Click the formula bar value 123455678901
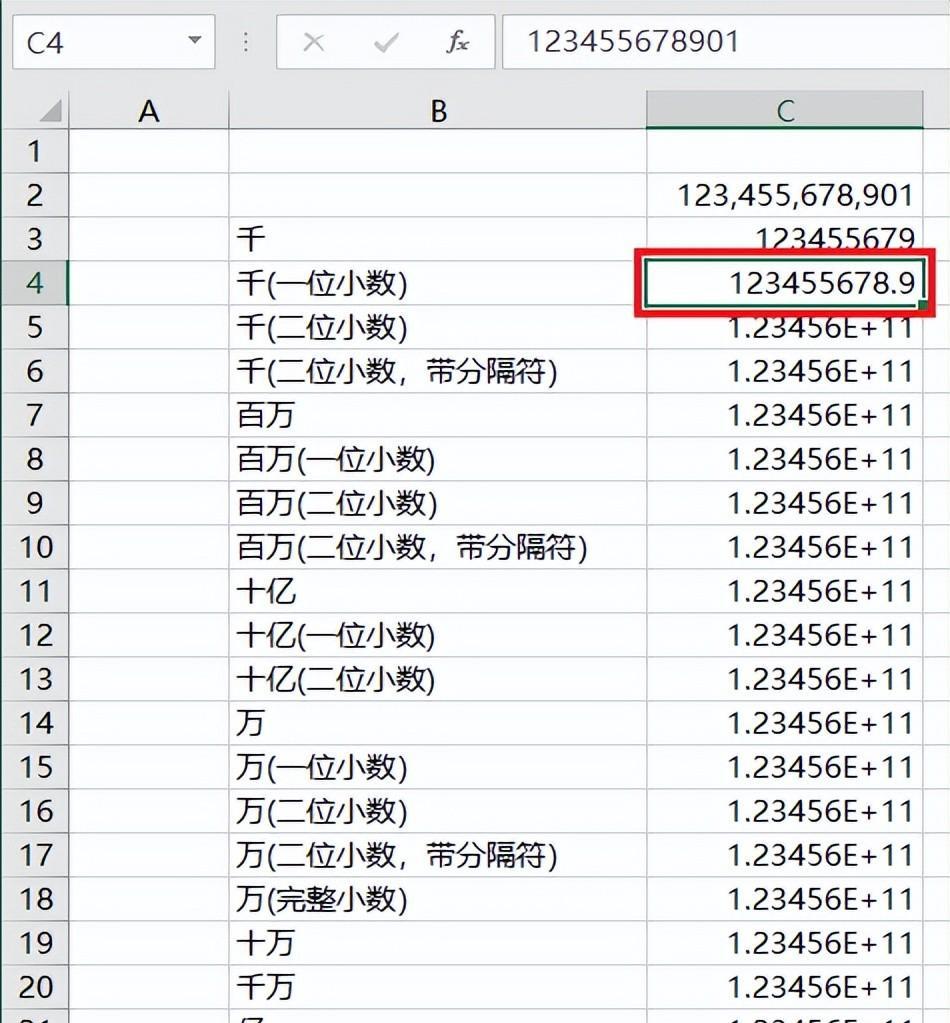This screenshot has height=1023, width=950. point(632,42)
